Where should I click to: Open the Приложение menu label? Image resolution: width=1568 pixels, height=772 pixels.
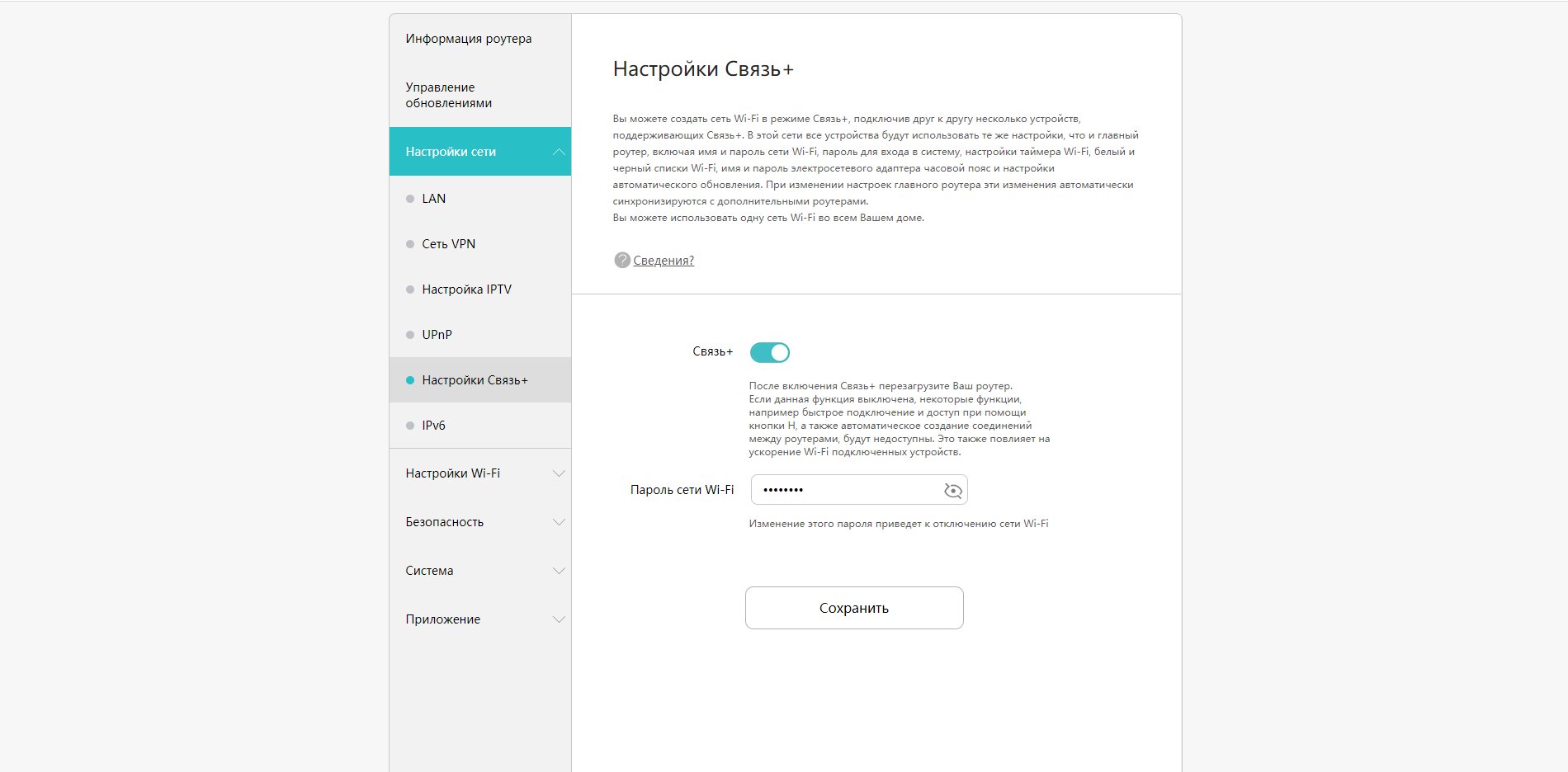(x=442, y=619)
